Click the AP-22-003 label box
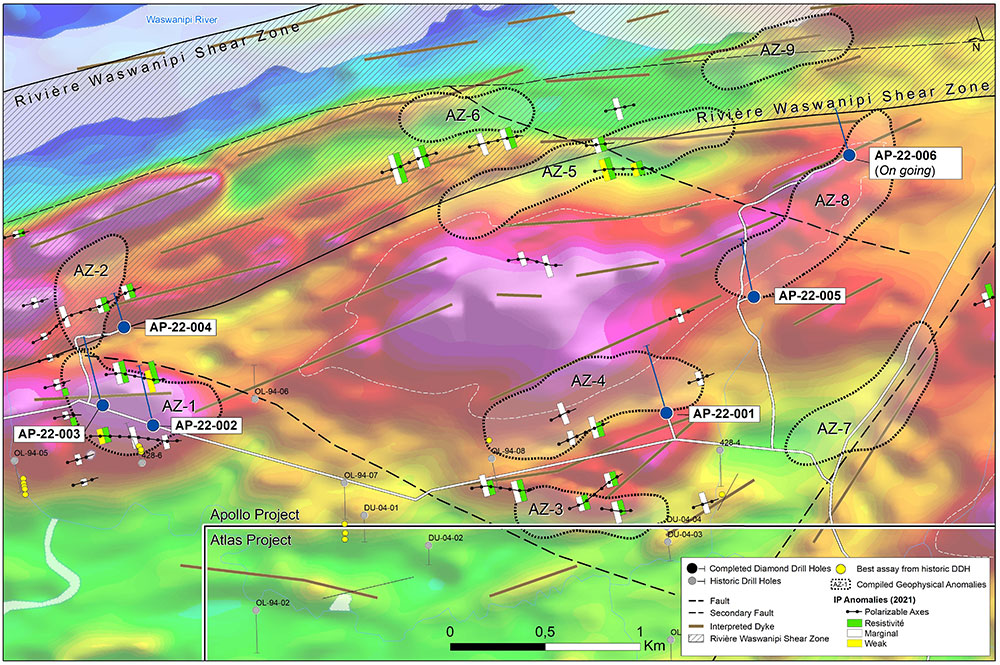 coord(49,434)
